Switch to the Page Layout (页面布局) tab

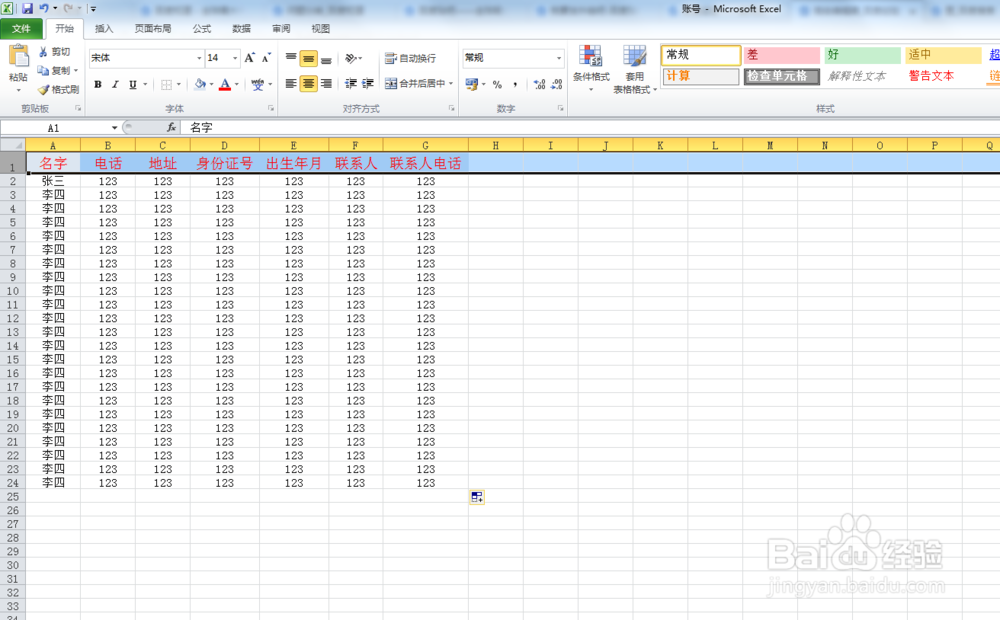click(x=153, y=29)
